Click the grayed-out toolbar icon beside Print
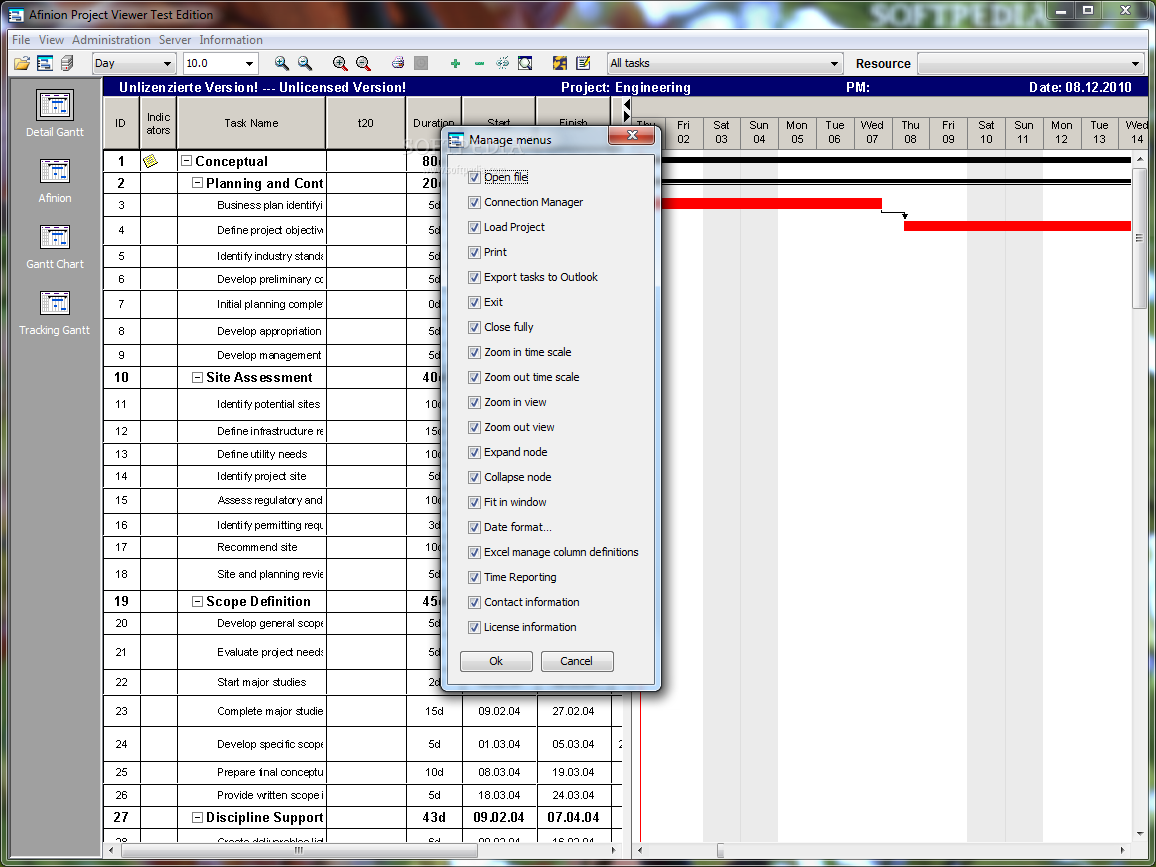 [421, 63]
